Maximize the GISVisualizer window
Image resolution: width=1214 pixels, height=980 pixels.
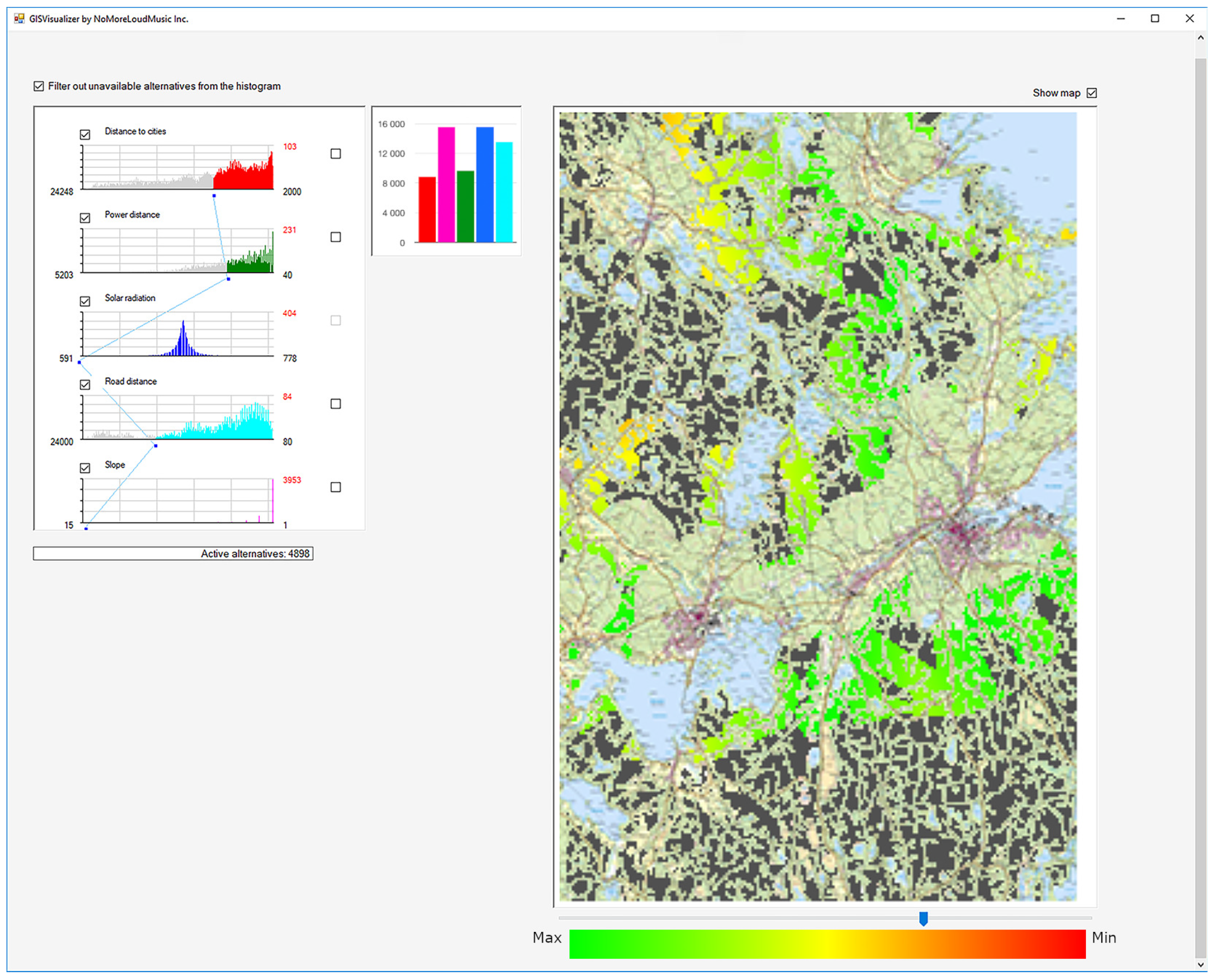click(1155, 18)
